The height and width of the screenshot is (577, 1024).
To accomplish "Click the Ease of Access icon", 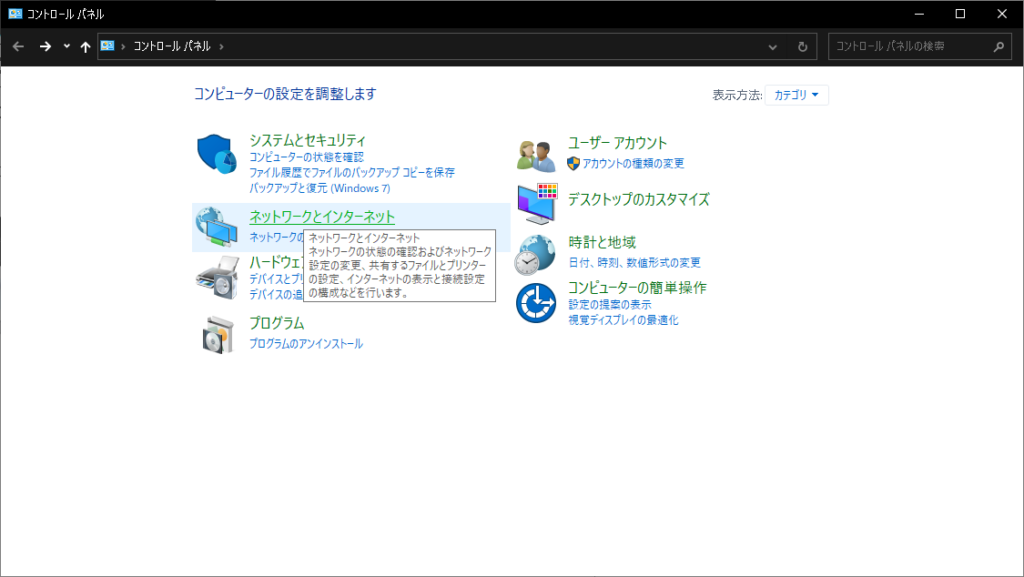I will pyautogui.click(x=536, y=302).
